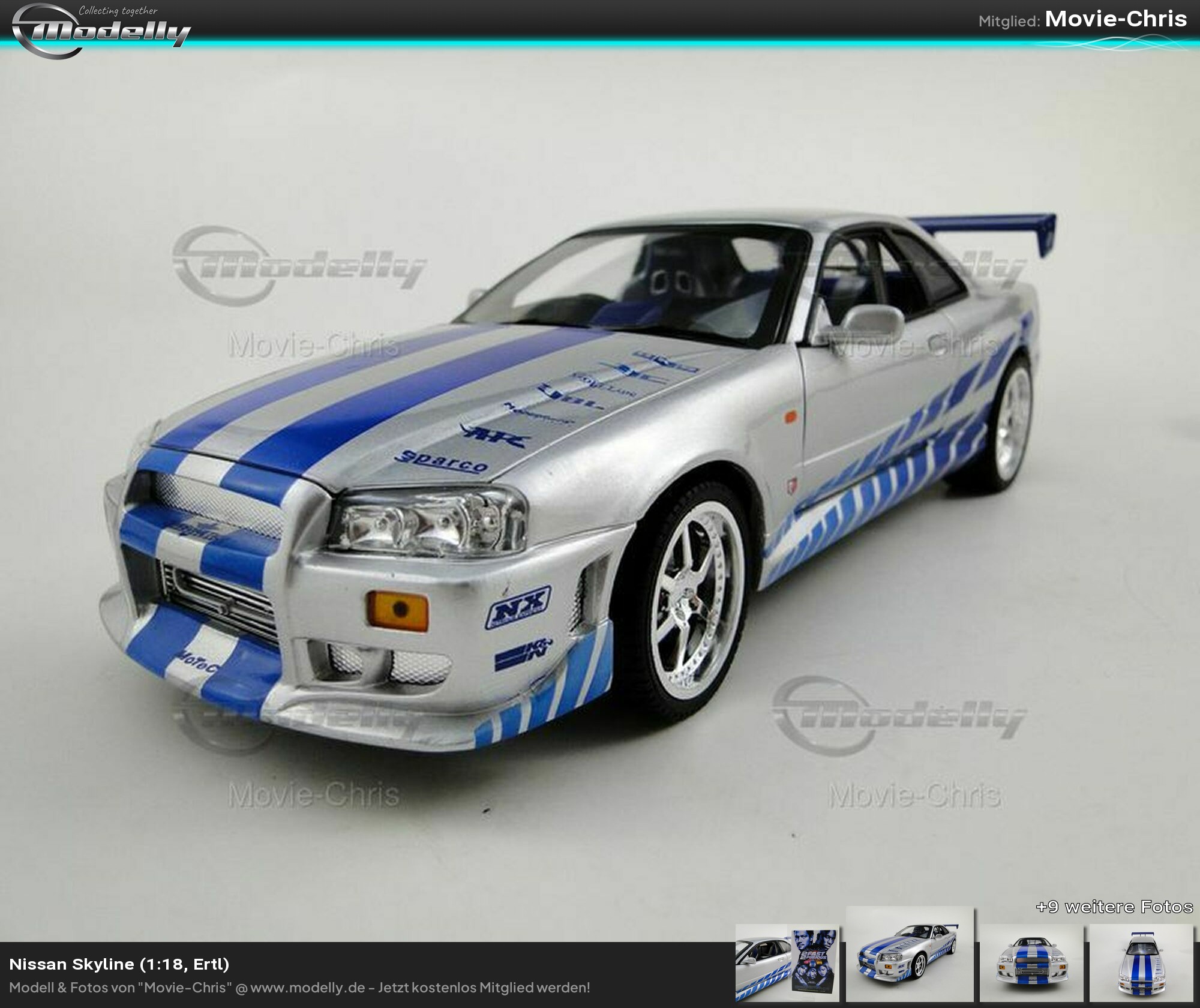Click 'Collecting together' tagline in header
This screenshot has height=1008, width=1200.
coord(118,11)
